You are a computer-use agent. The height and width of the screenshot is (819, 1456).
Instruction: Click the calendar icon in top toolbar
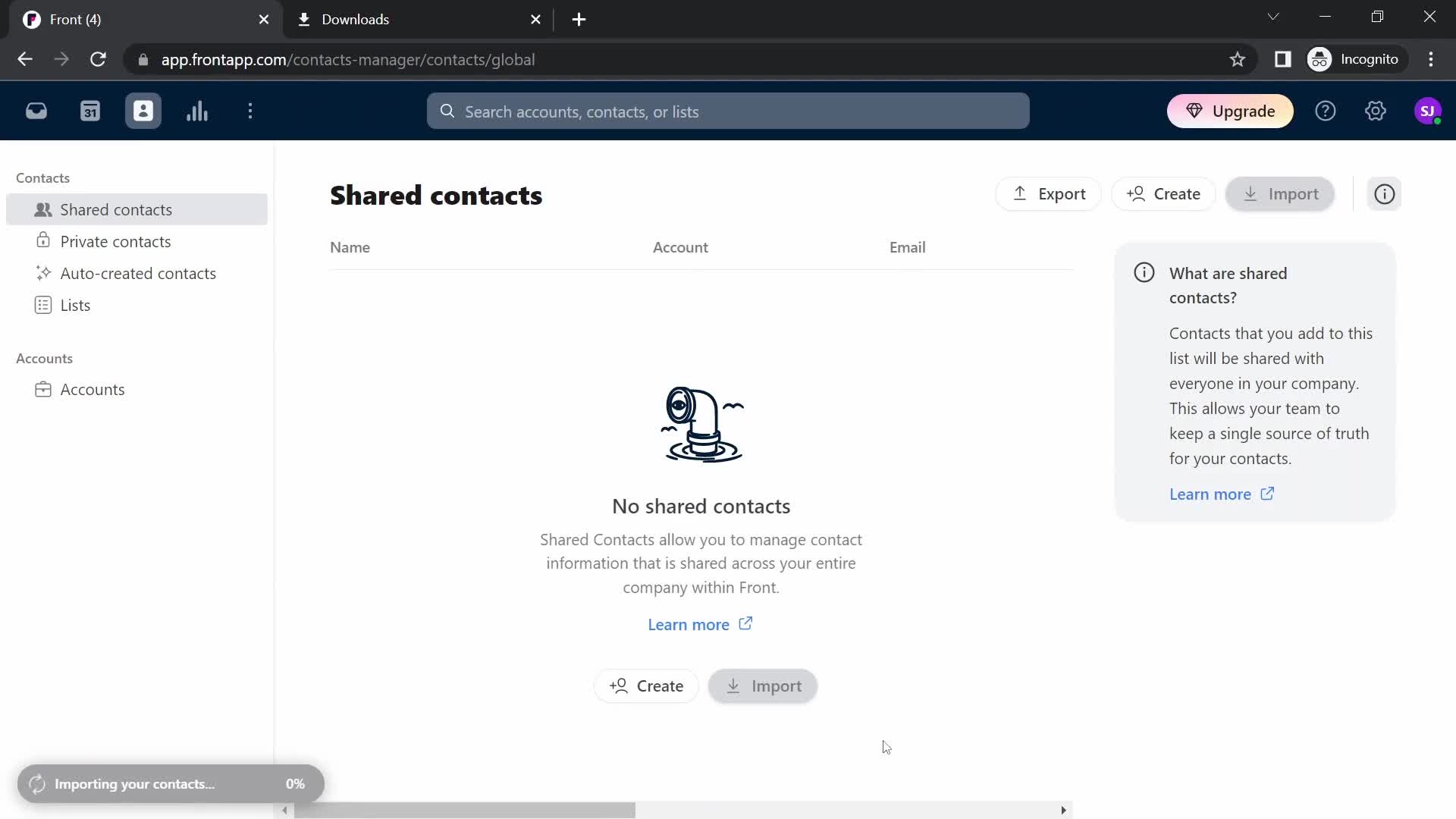pos(90,111)
